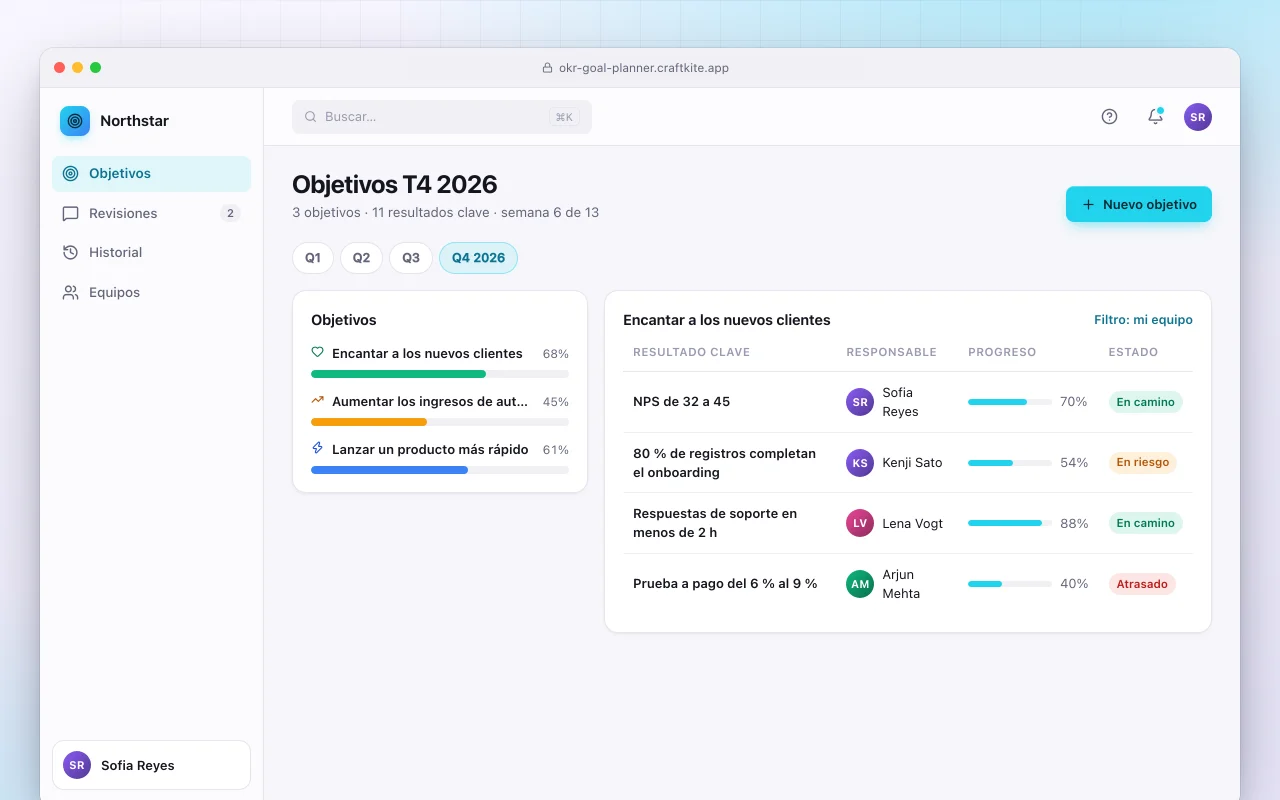Click the En riesgo status badge
1280x800 pixels.
1142,463
